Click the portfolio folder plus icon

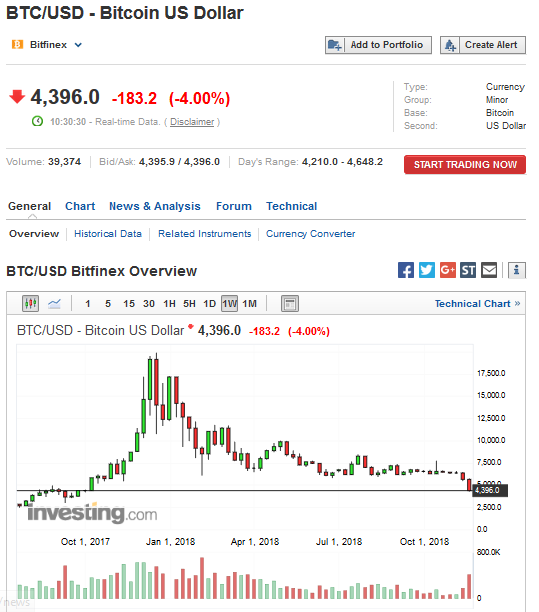pos(334,45)
